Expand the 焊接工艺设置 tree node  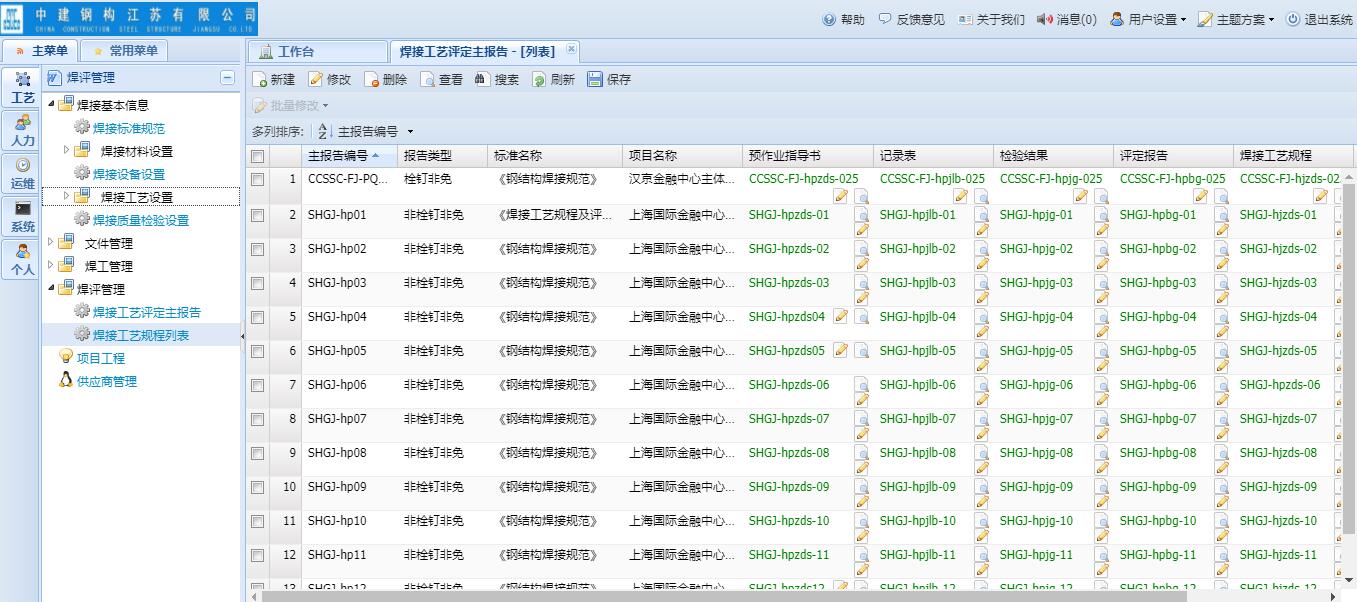coord(67,197)
